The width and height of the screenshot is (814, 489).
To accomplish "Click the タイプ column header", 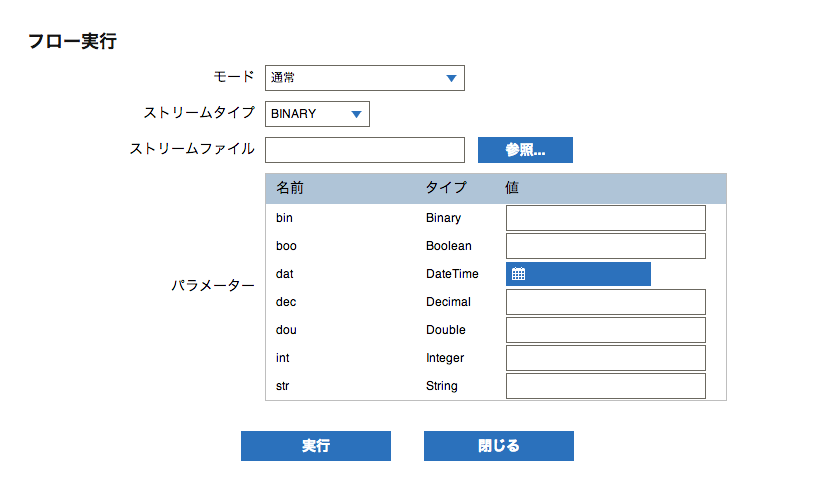I will (x=446, y=188).
